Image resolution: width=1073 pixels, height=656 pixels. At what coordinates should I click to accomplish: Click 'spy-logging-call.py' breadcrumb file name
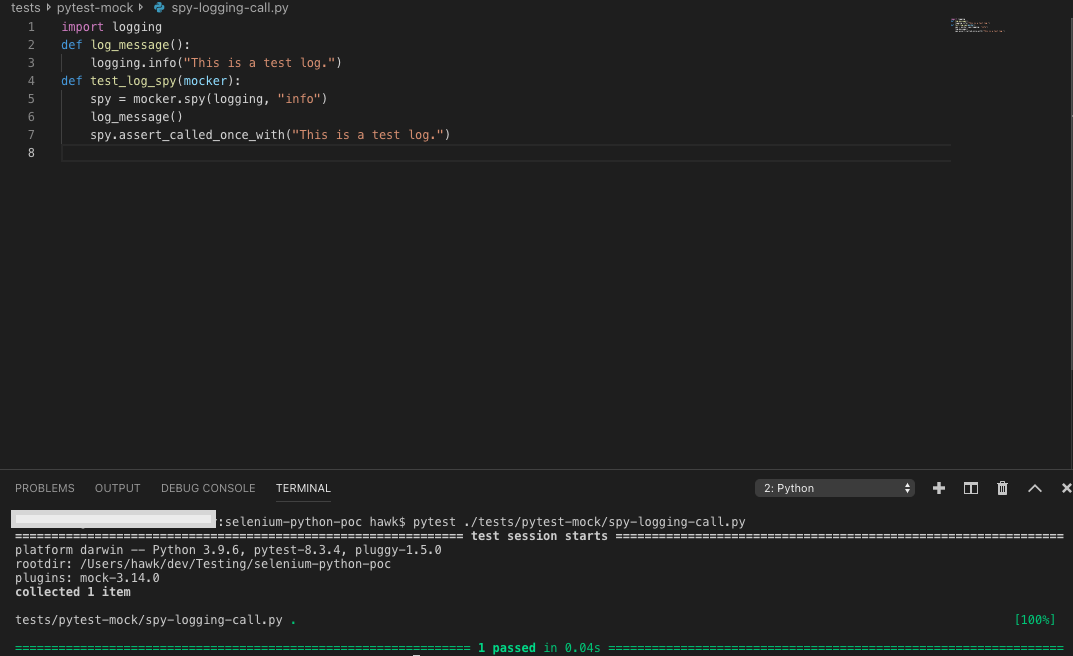230,8
